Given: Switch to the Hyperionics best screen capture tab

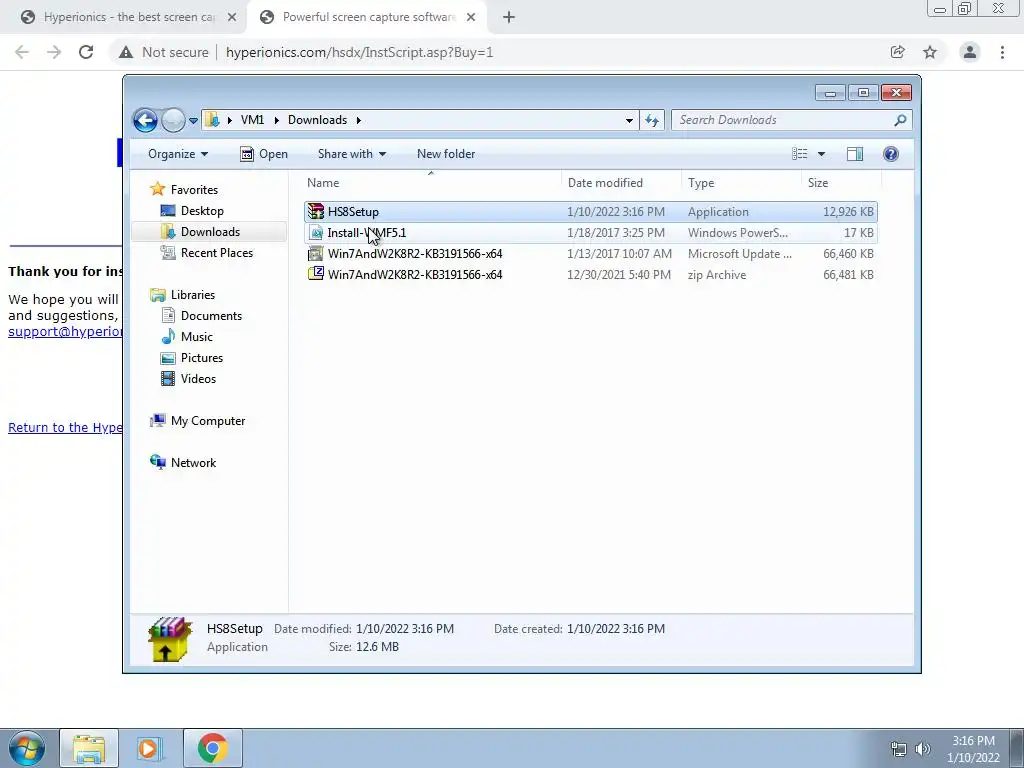Looking at the screenshot, I should 129,17.
